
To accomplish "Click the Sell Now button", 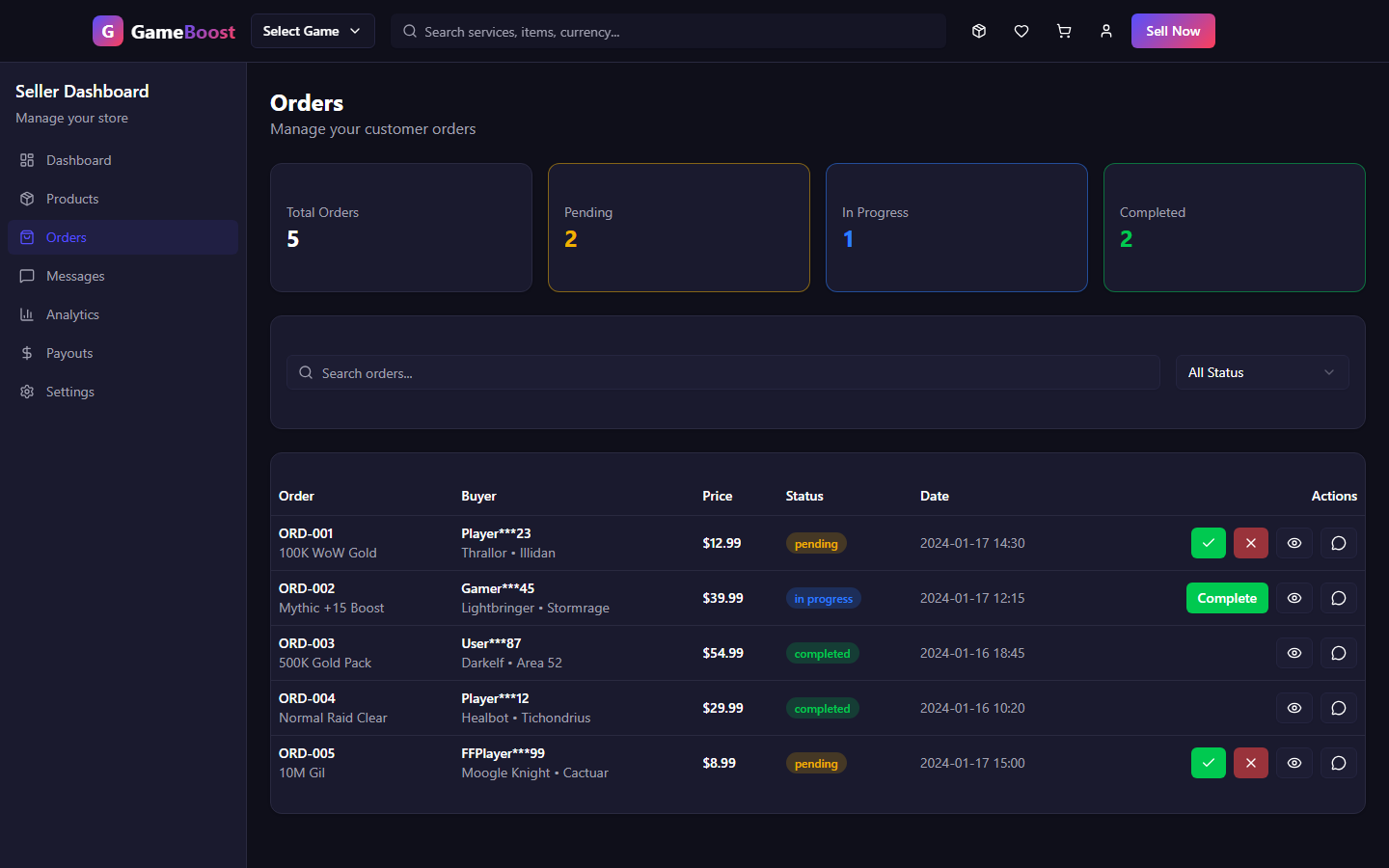I will [1173, 31].
